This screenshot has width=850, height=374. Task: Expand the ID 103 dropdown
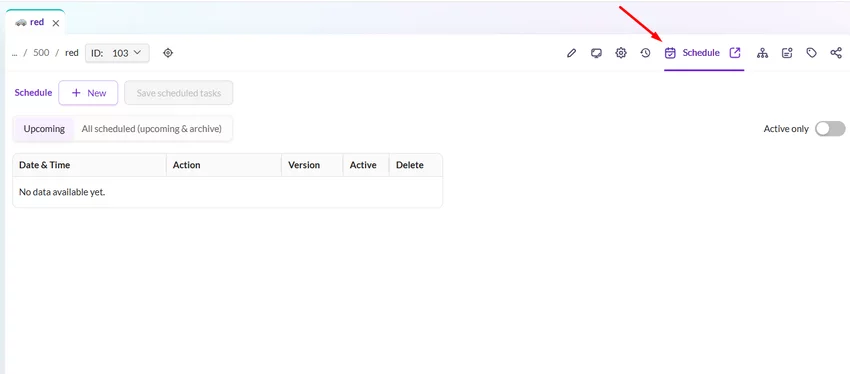click(x=117, y=53)
